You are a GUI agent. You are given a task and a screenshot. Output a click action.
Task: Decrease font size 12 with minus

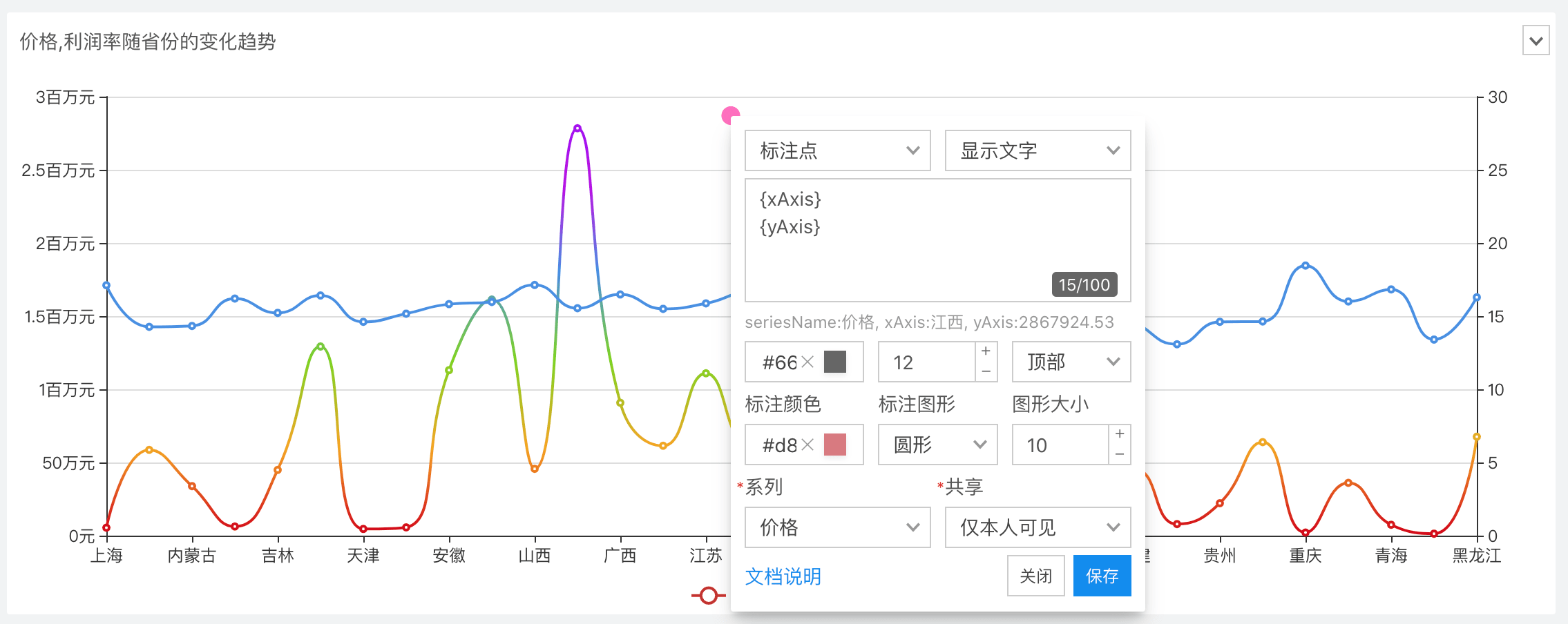986,371
